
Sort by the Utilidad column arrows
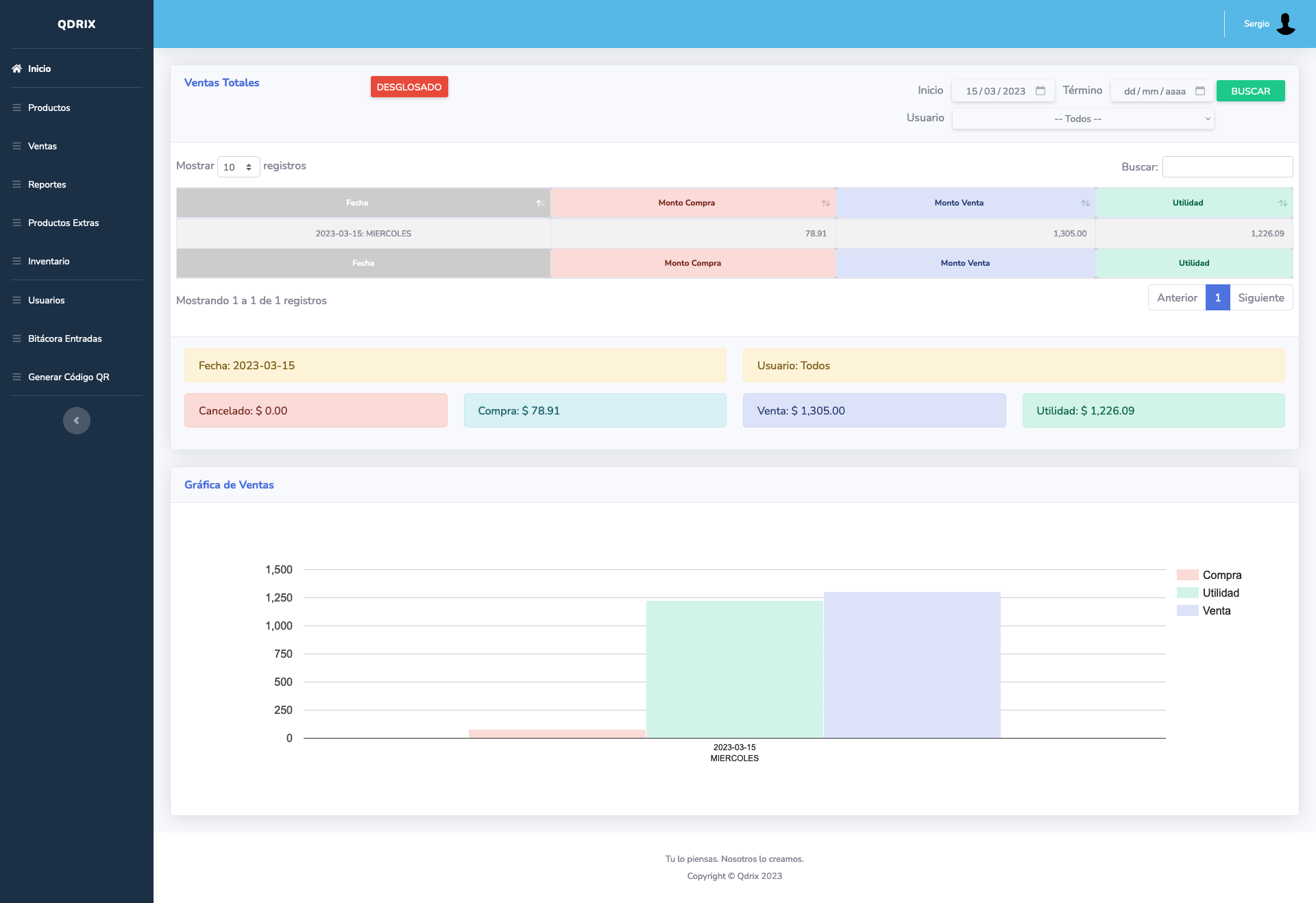point(1282,203)
